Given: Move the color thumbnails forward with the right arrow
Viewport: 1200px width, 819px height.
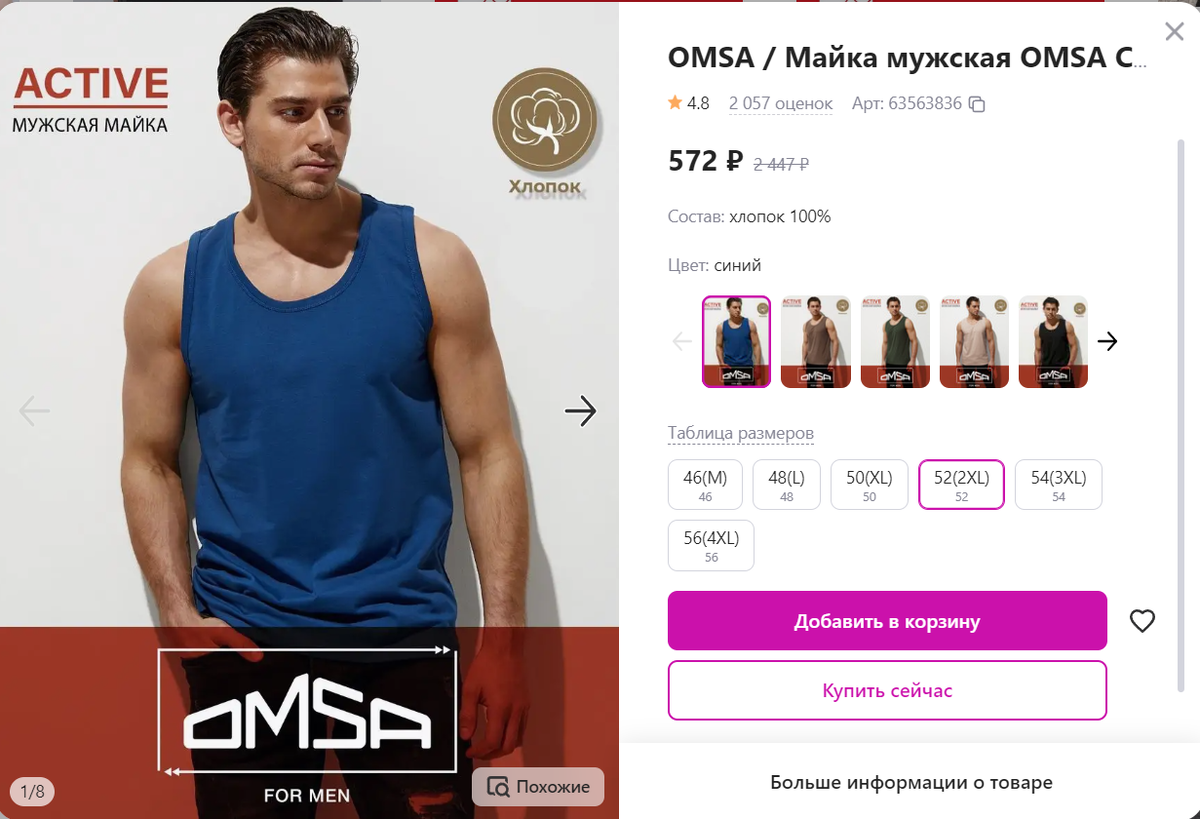Looking at the screenshot, I should tap(1107, 341).
